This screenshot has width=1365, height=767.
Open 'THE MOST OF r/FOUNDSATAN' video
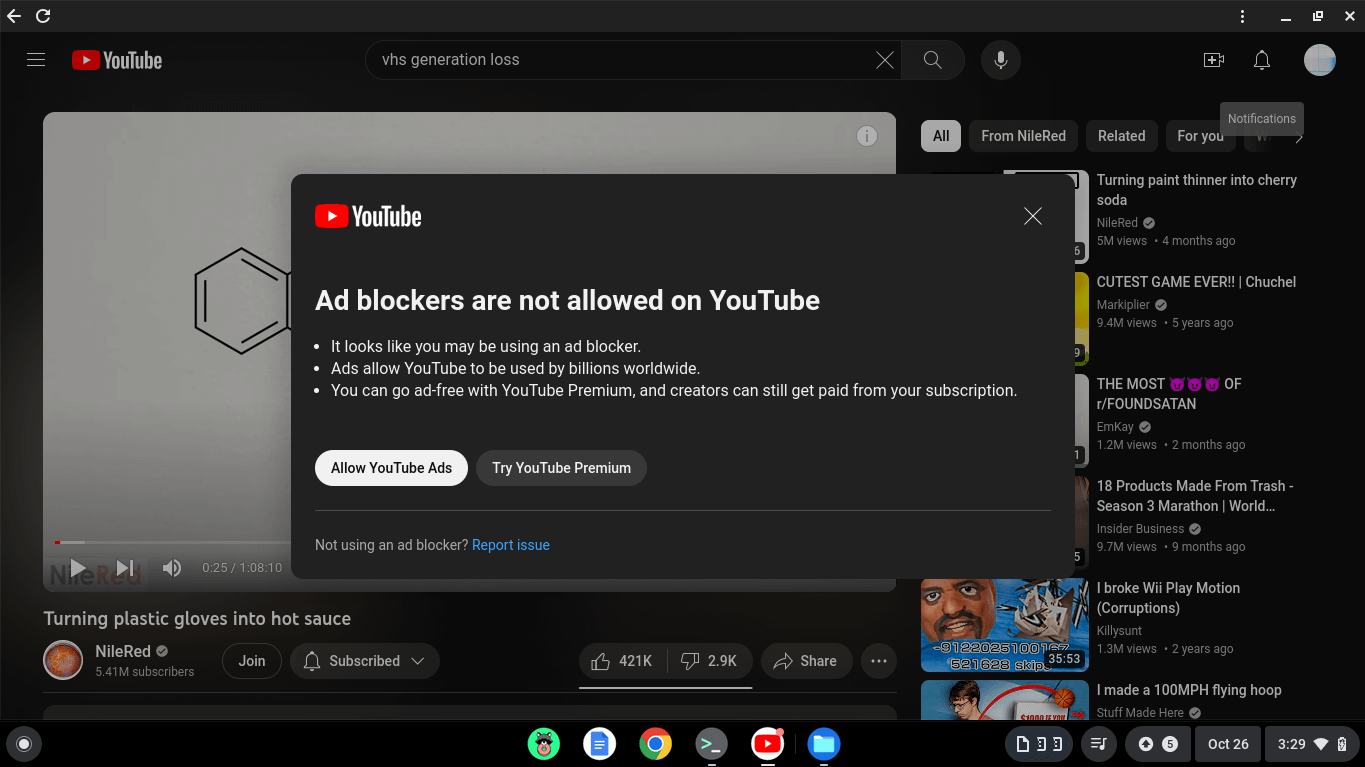click(1169, 394)
